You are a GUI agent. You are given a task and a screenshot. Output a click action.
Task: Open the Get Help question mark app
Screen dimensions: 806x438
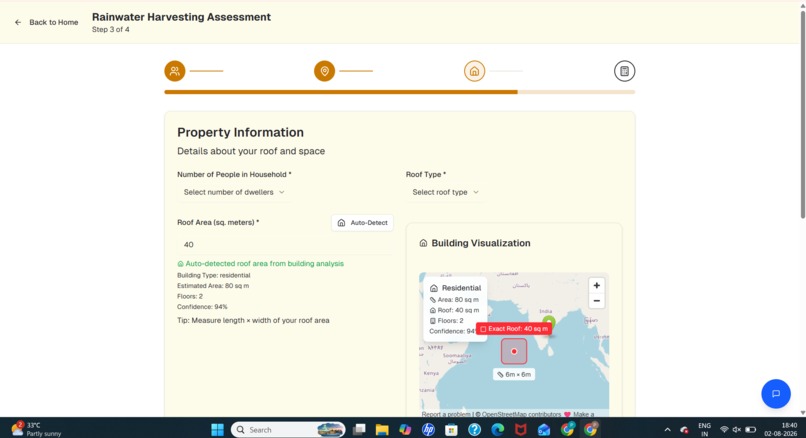tap(474, 430)
